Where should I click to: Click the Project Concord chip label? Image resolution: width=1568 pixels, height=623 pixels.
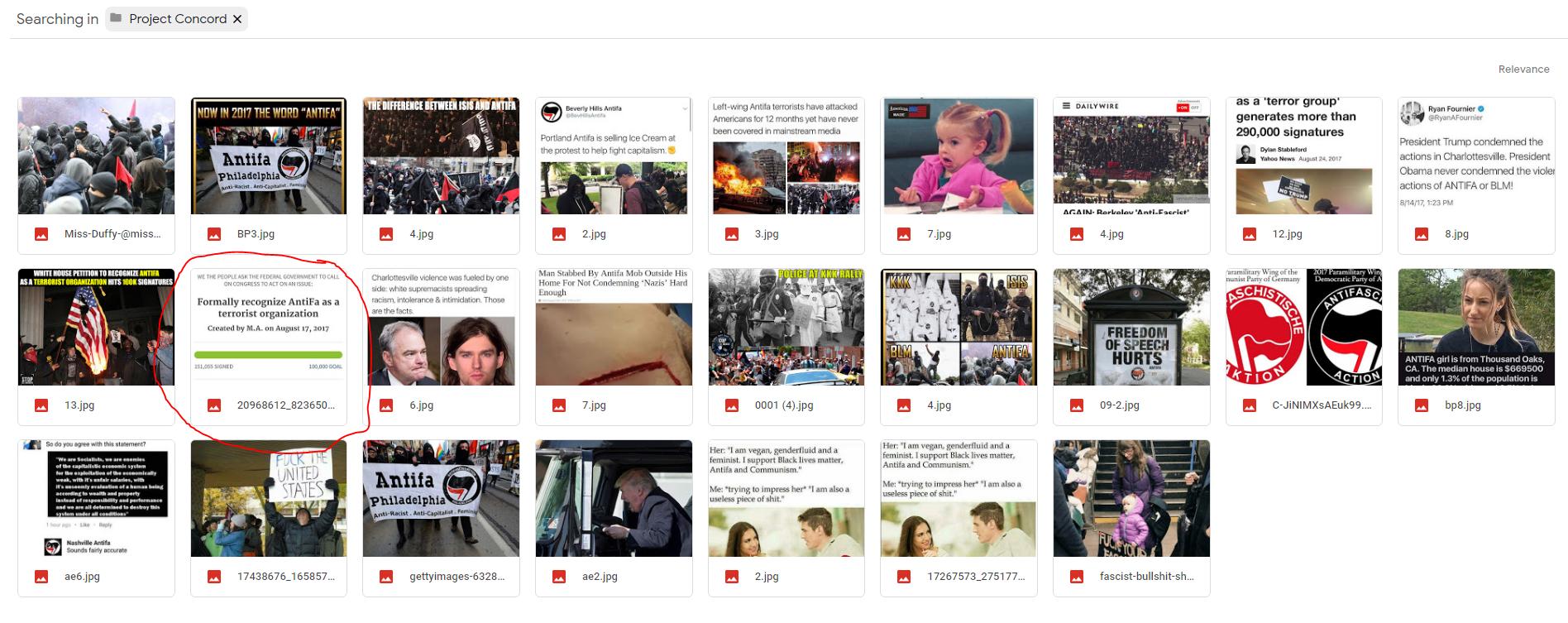(x=178, y=19)
